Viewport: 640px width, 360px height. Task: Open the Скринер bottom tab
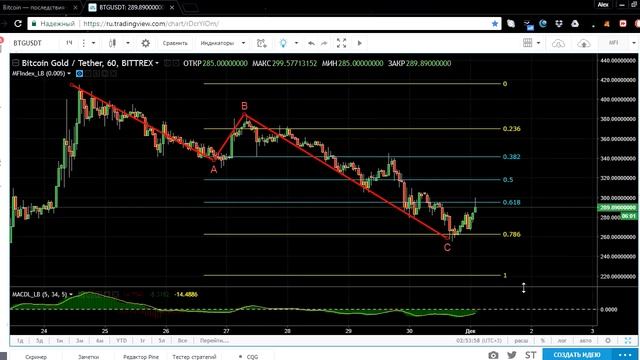[x=36, y=357]
